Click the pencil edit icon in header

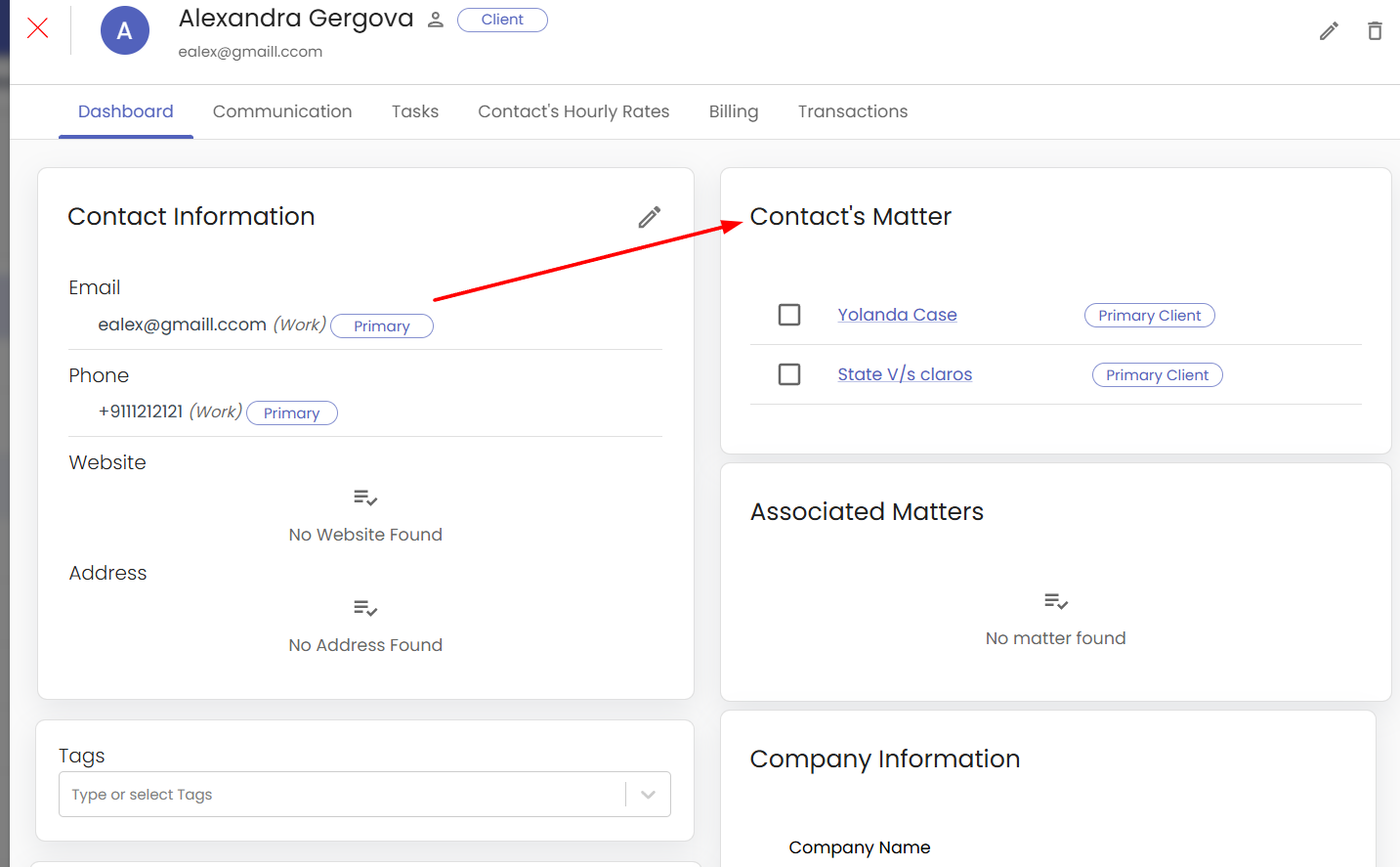click(x=1329, y=31)
